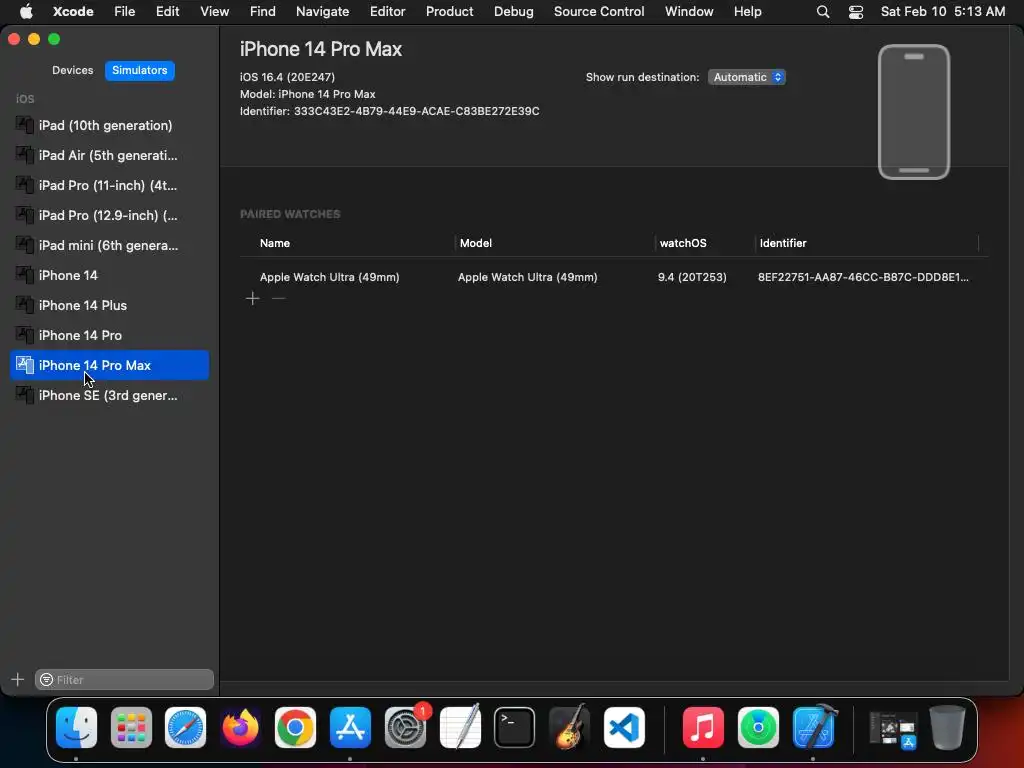The height and width of the screenshot is (768, 1024).
Task: Launch Firefox from the Dock
Action: click(x=240, y=728)
